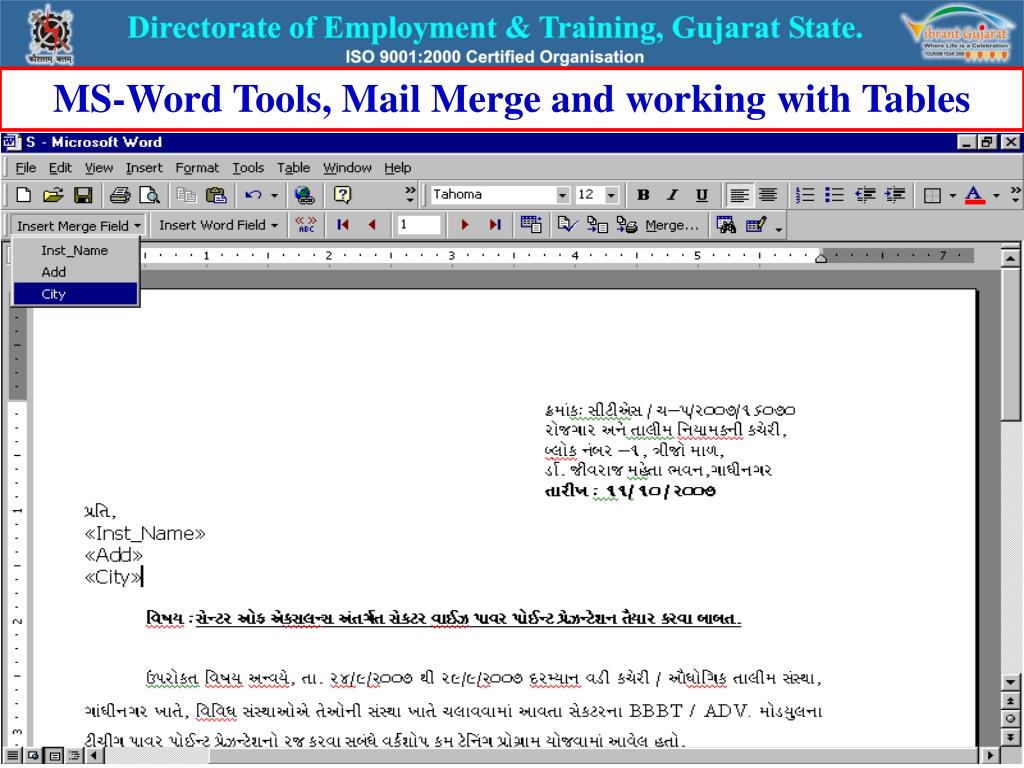Expand the Tahoma font name dropdown

tap(562, 195)
